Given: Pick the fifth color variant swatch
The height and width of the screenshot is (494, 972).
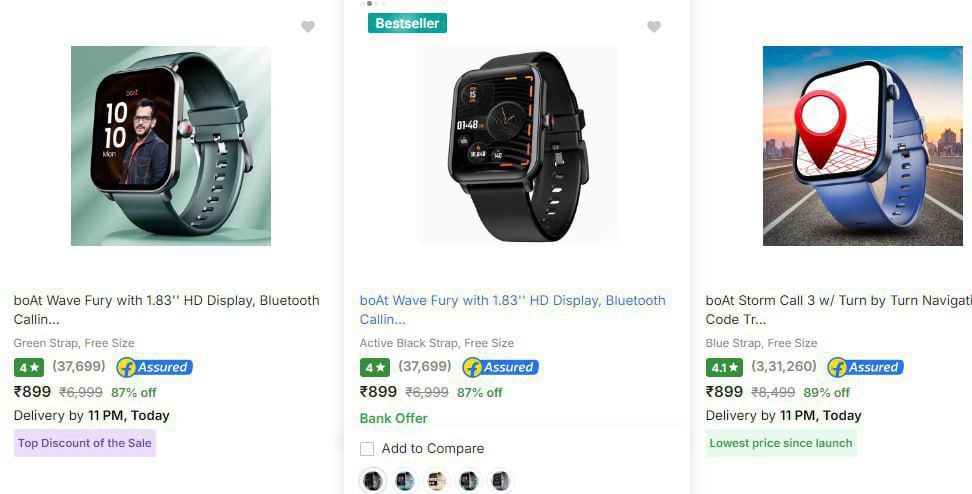Looking at the screenshot, I should pyautogui.click(x=500, y=481).
